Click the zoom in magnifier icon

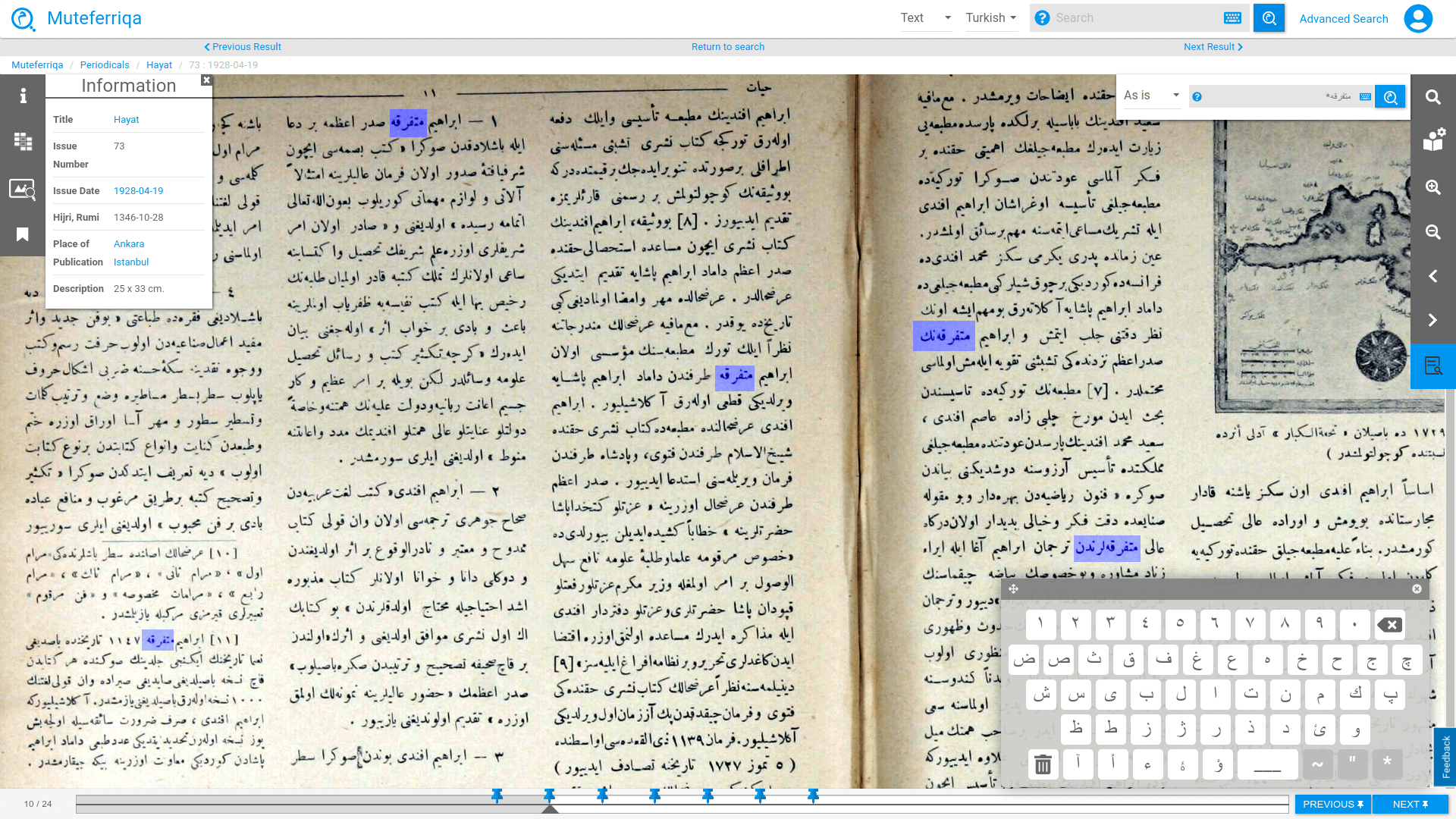(x=1432, y=187)
